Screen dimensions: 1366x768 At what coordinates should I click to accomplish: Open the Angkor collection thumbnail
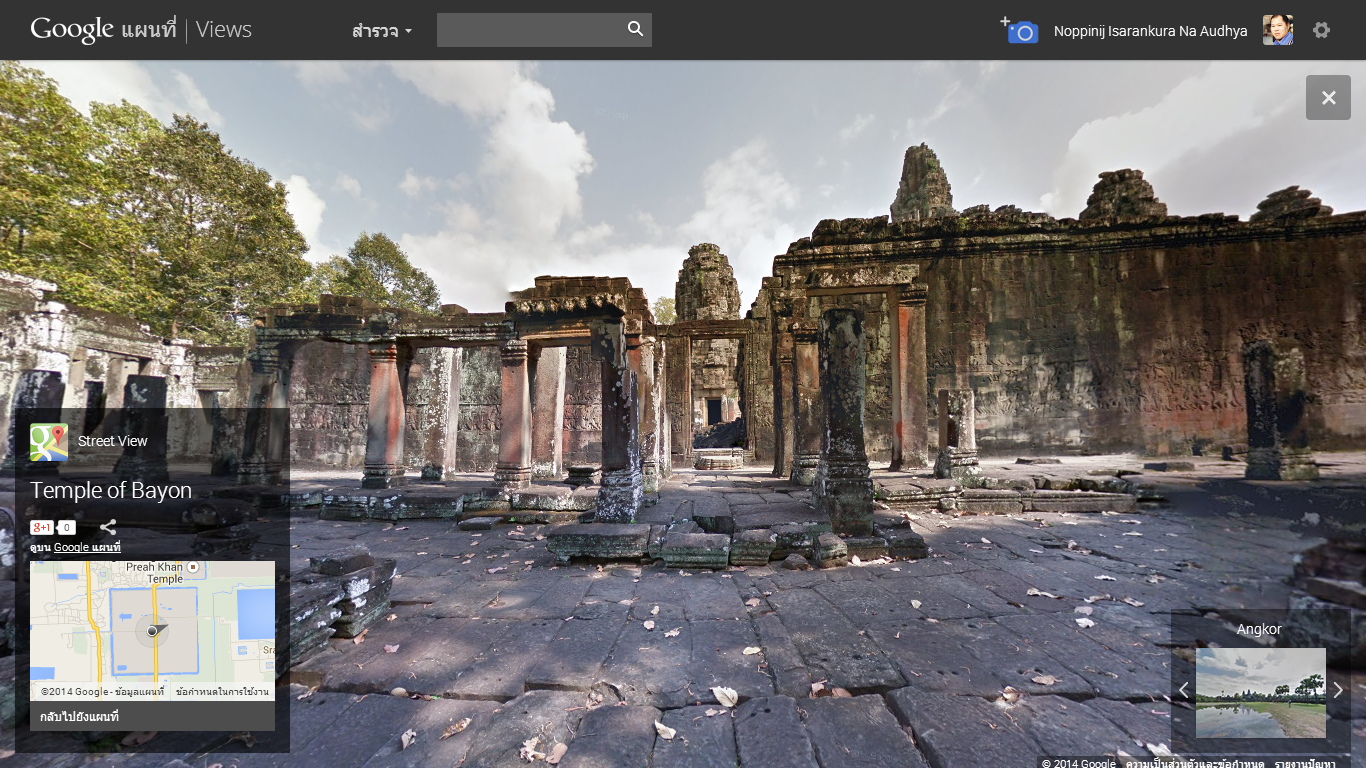click(1260, 693)
